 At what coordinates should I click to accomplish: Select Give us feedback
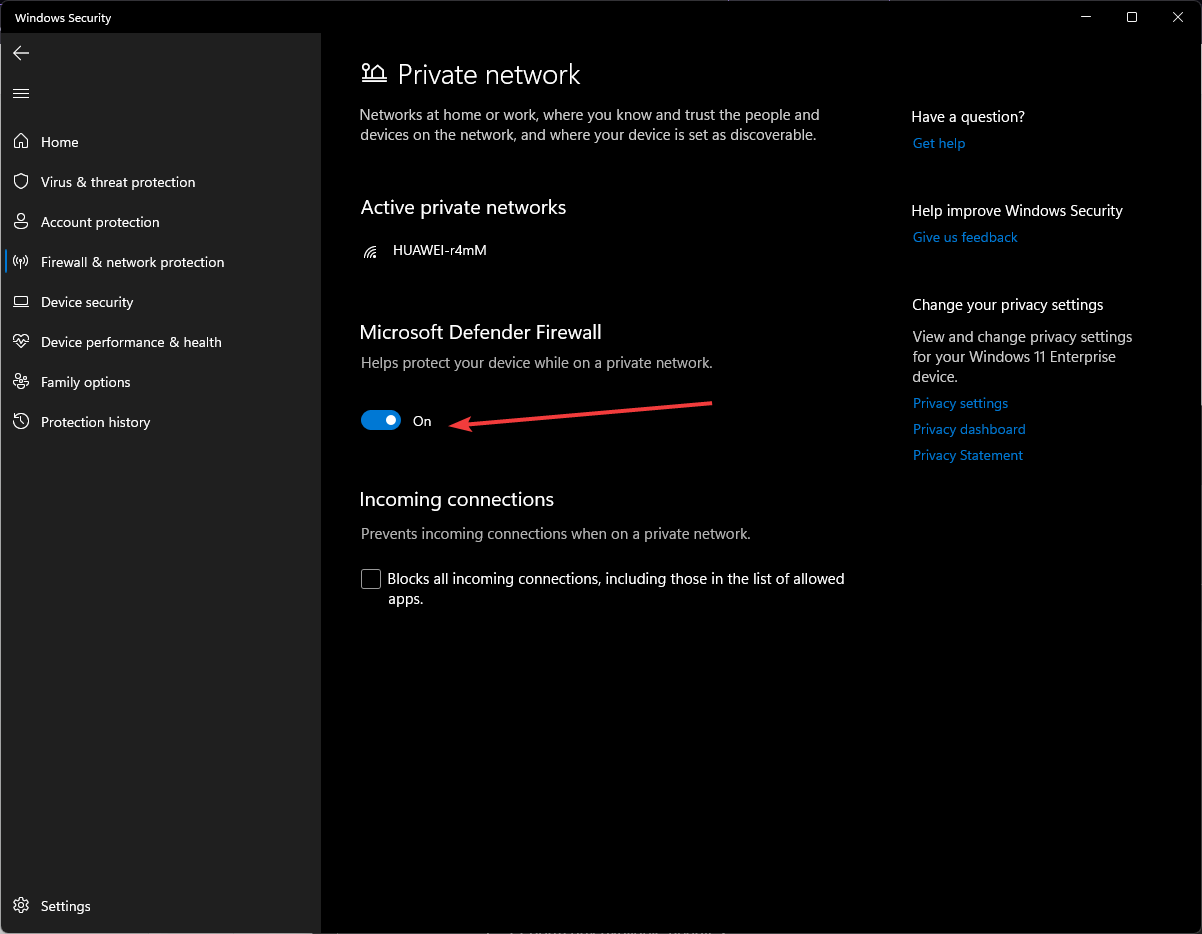pyautogui.click(x=964, y=236)
